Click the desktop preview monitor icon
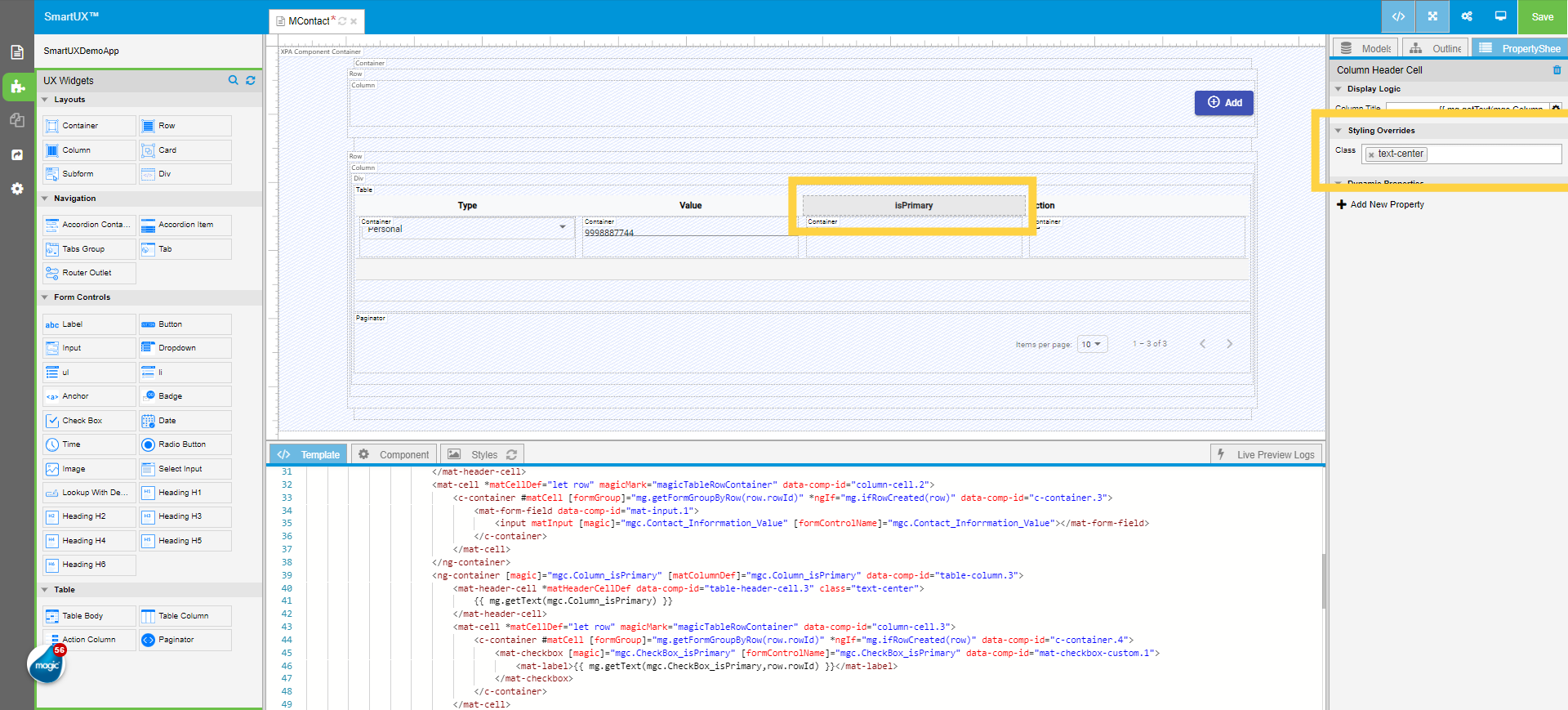This screenshot has width=1568, height=710. point(1500,16)
